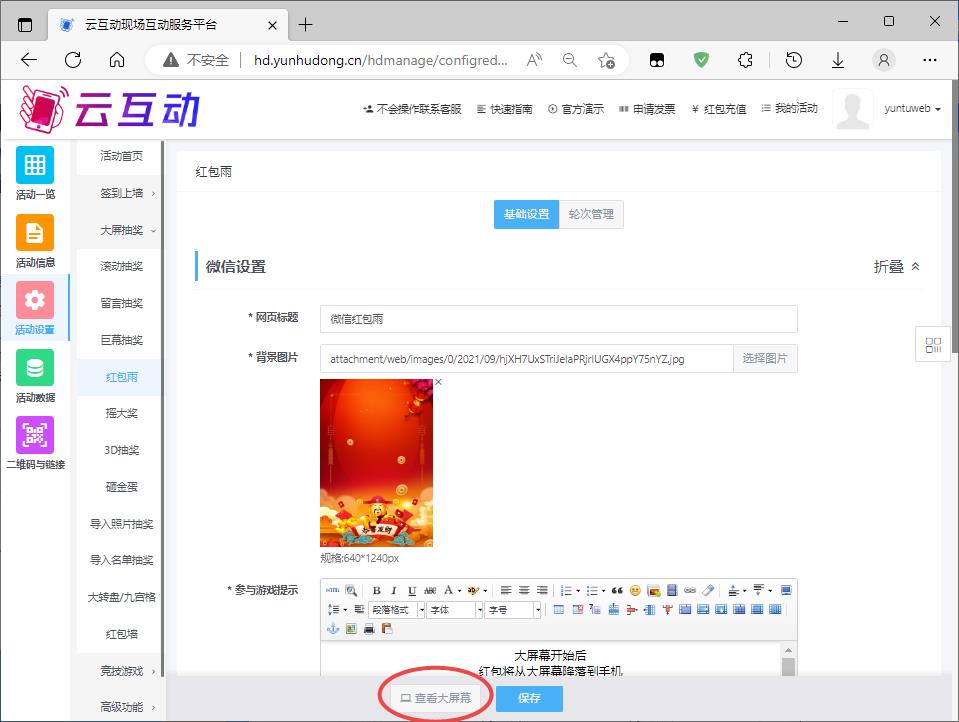The width and height of the screenshot is (959, 722).
Task: Collapse 大屏抽奖 sidebar menu
Action: [120, 230]
